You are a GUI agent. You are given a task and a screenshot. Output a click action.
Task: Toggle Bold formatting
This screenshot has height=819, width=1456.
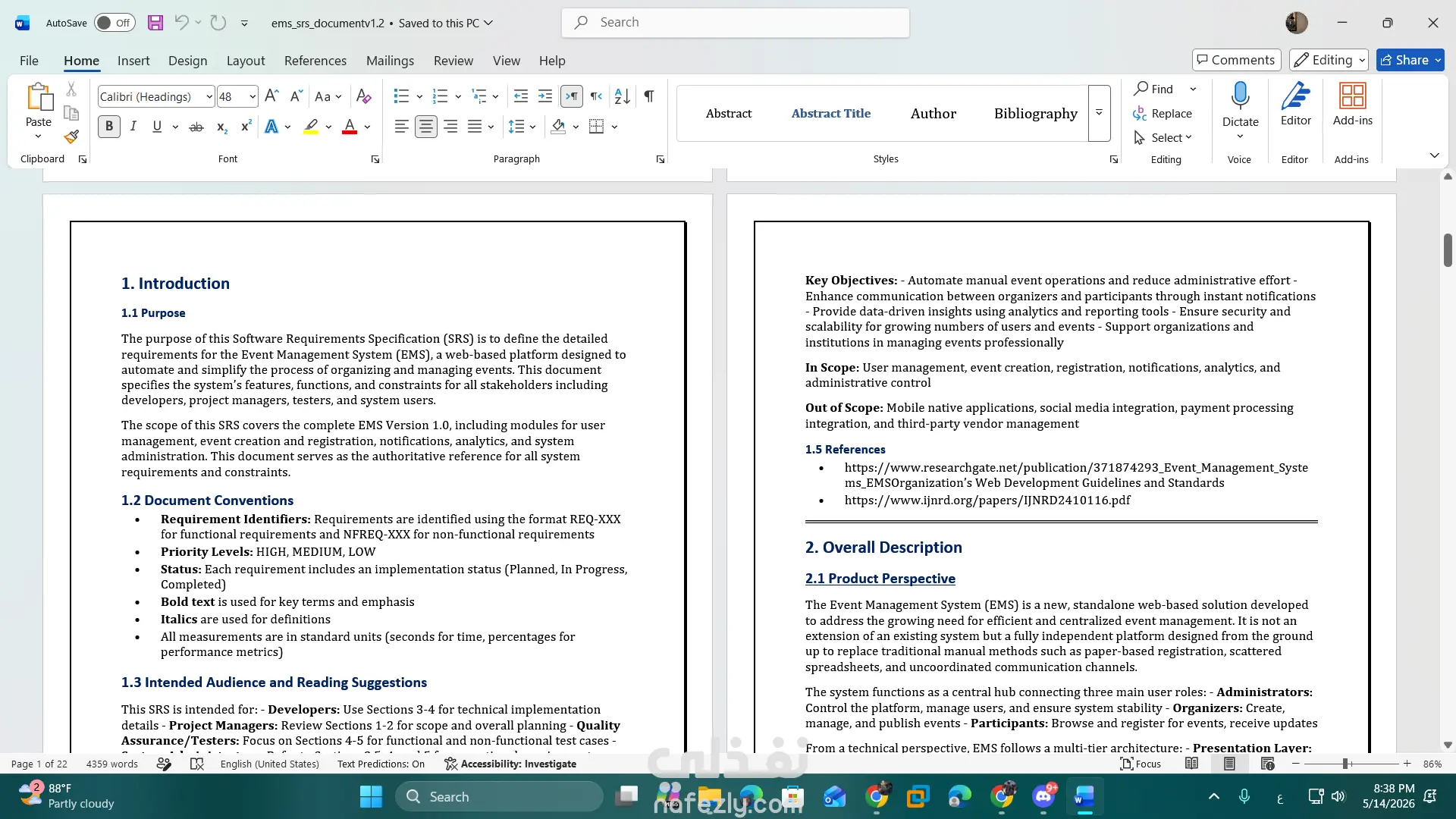click(109, 127)
